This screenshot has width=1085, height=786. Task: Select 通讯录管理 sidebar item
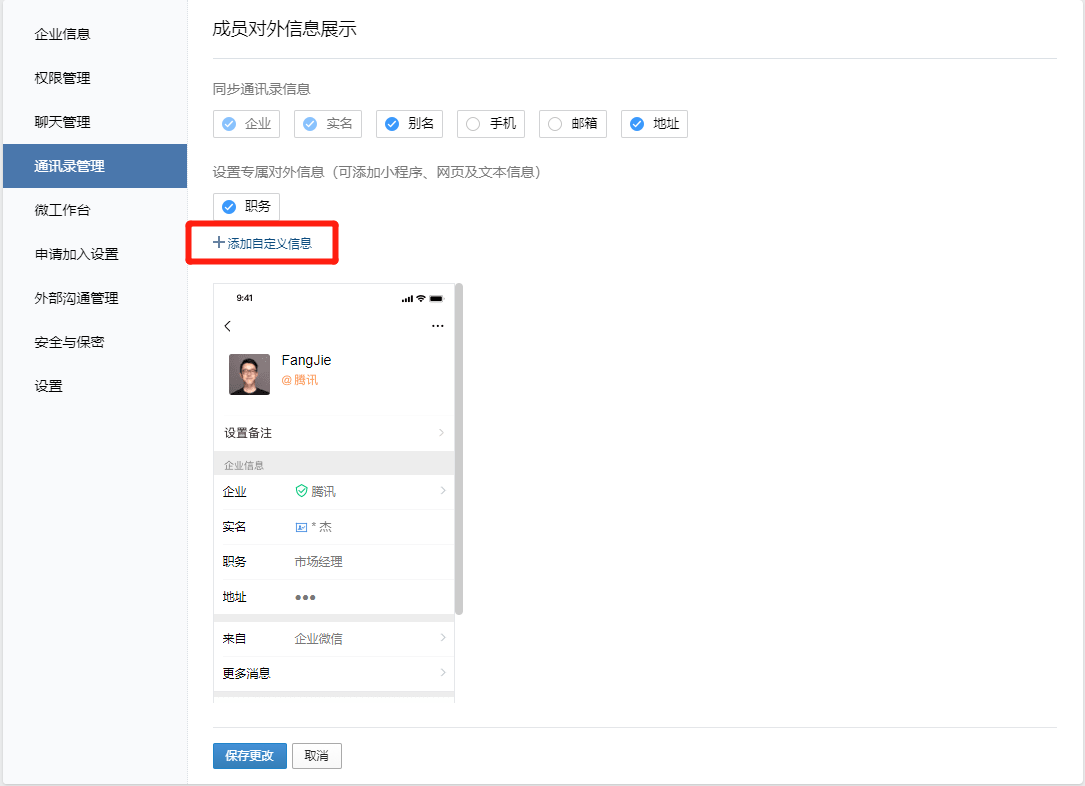(x=95, y=166)
